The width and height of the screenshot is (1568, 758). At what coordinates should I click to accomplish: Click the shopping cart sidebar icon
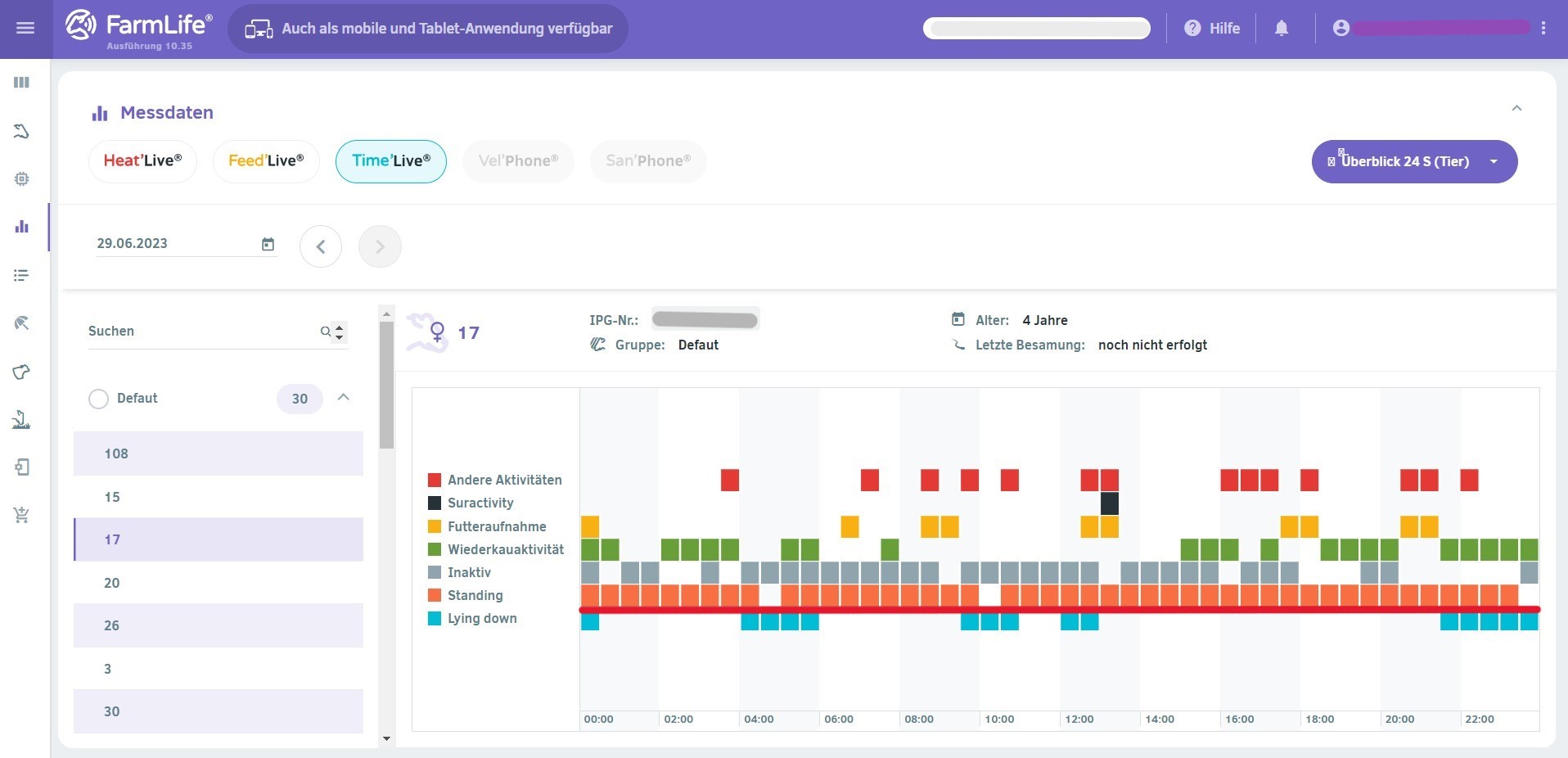(x=22, y=515)
